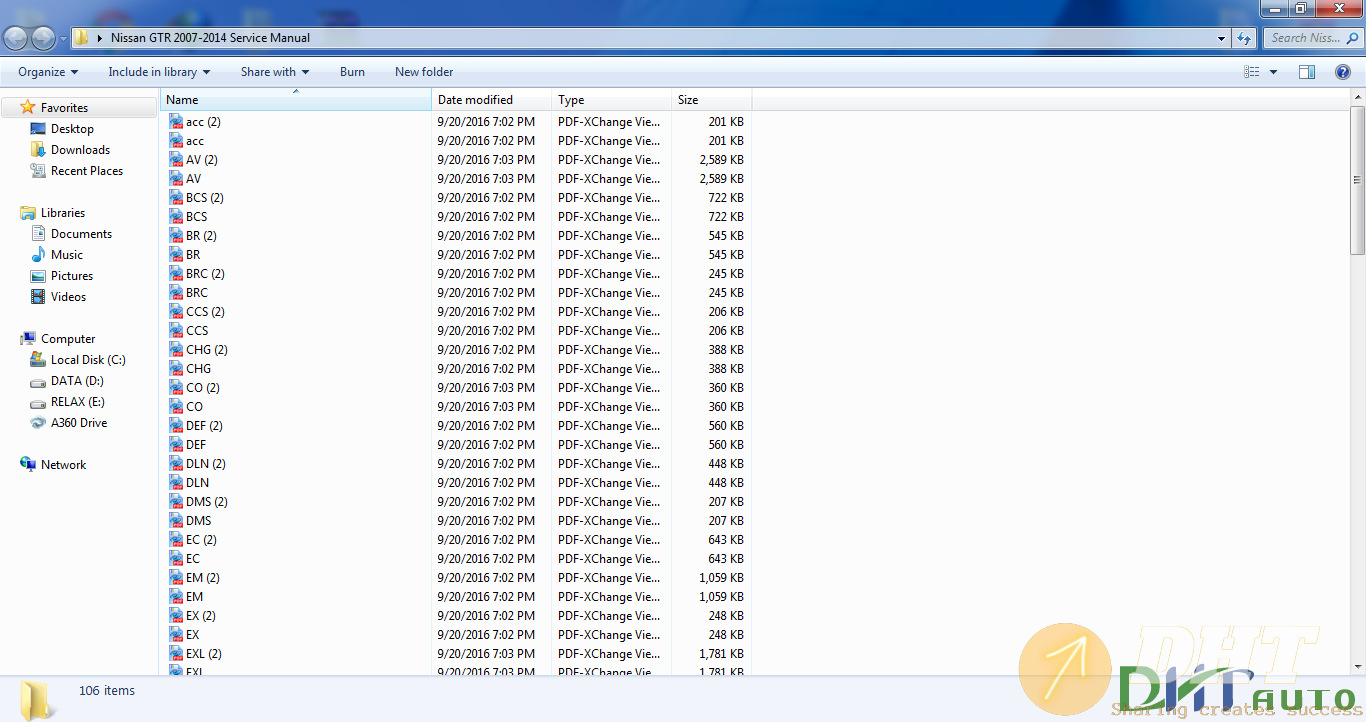Select the file named DMS
The image size is (1366, 722).
199,521
